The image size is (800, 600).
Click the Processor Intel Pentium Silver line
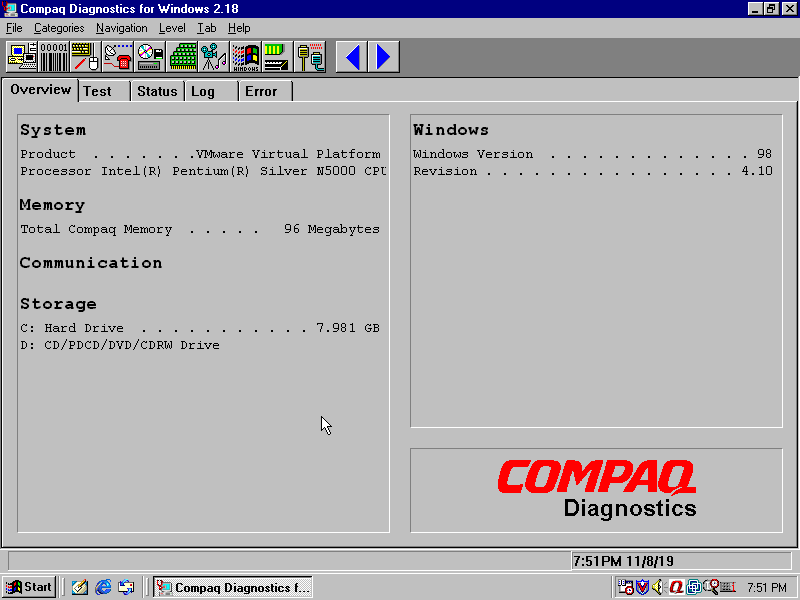tap(203, 171)
